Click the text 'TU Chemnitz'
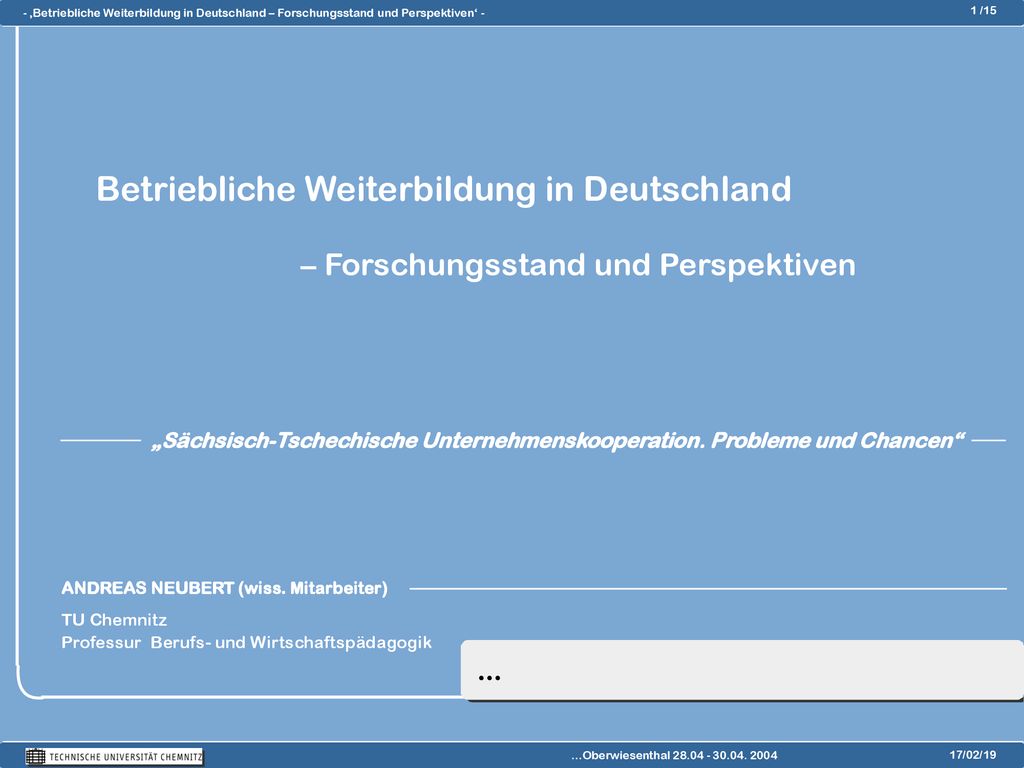The height and width of the screenshot is (768, 1024). (114, 620)
